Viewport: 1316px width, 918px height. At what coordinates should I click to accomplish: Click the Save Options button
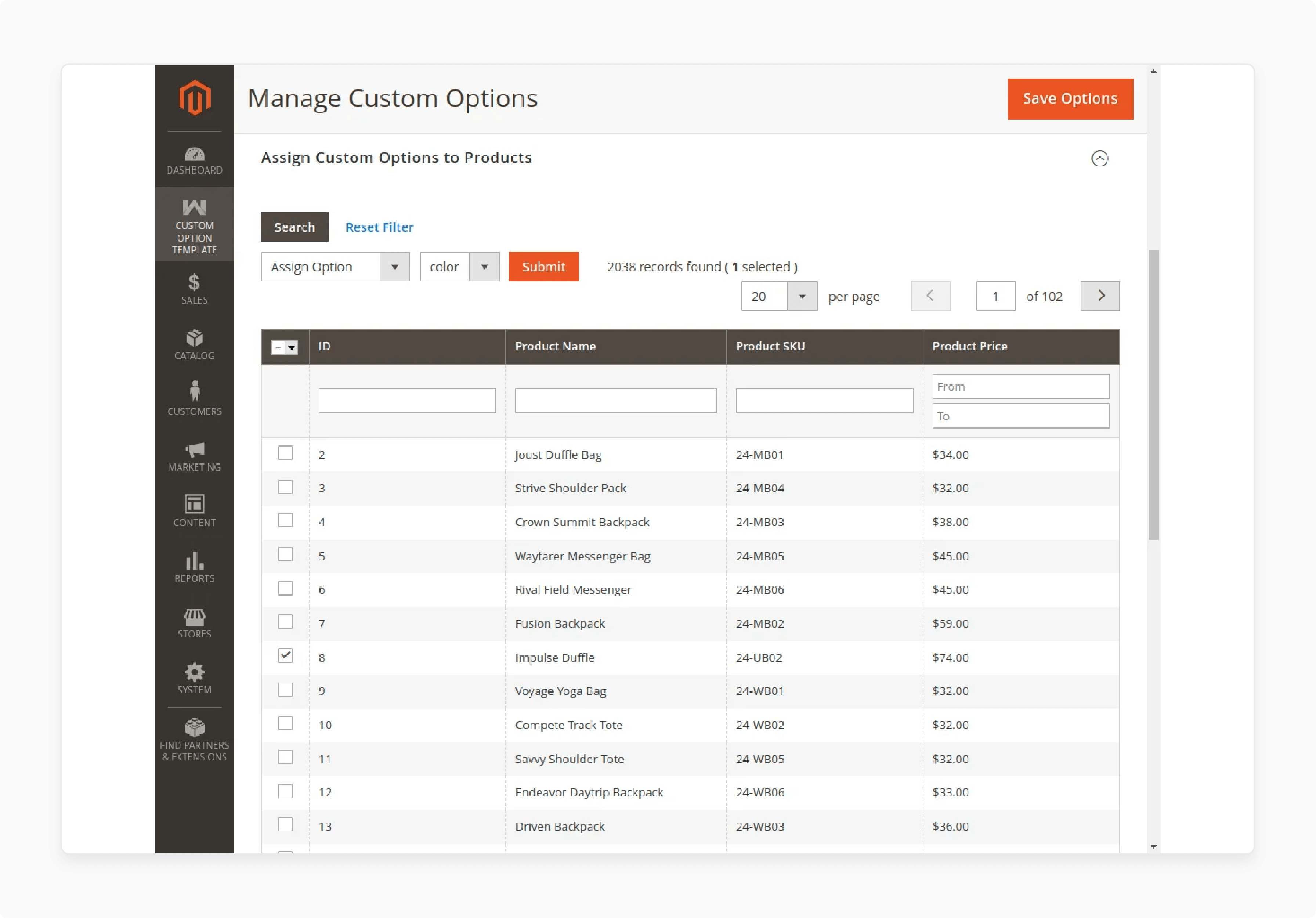tap(1070, 98)
